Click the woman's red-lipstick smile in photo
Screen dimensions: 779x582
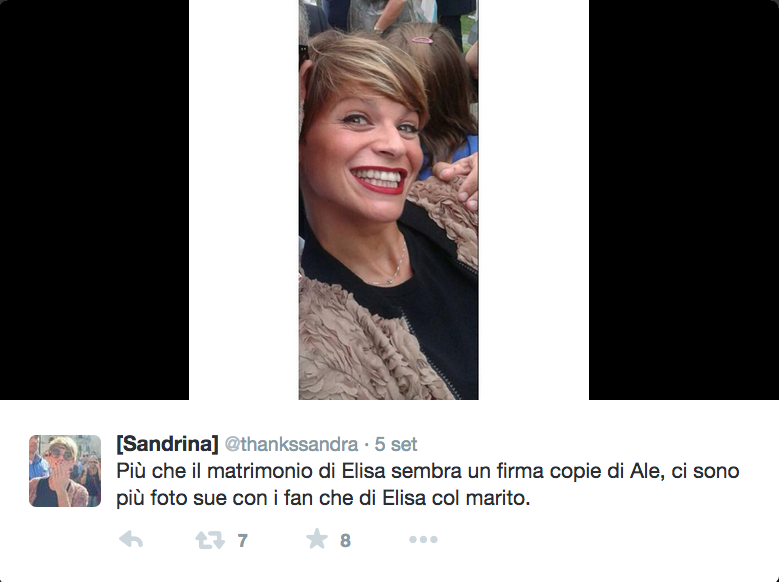[379, 179]
